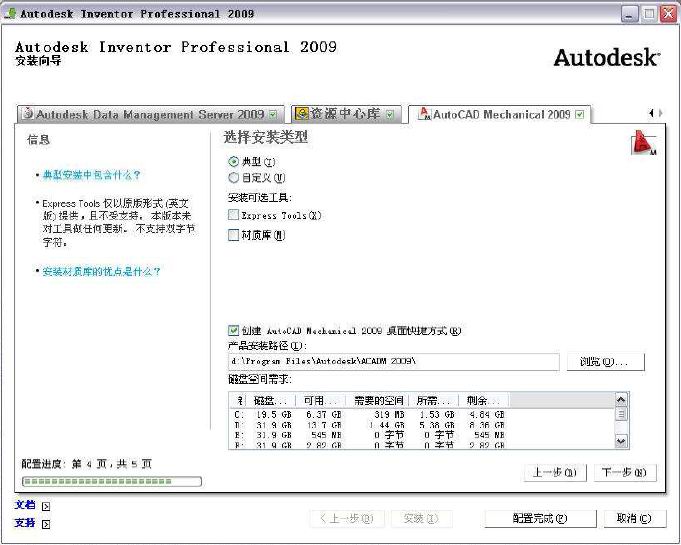Click the 支持 link

click(x=25, y=522)
